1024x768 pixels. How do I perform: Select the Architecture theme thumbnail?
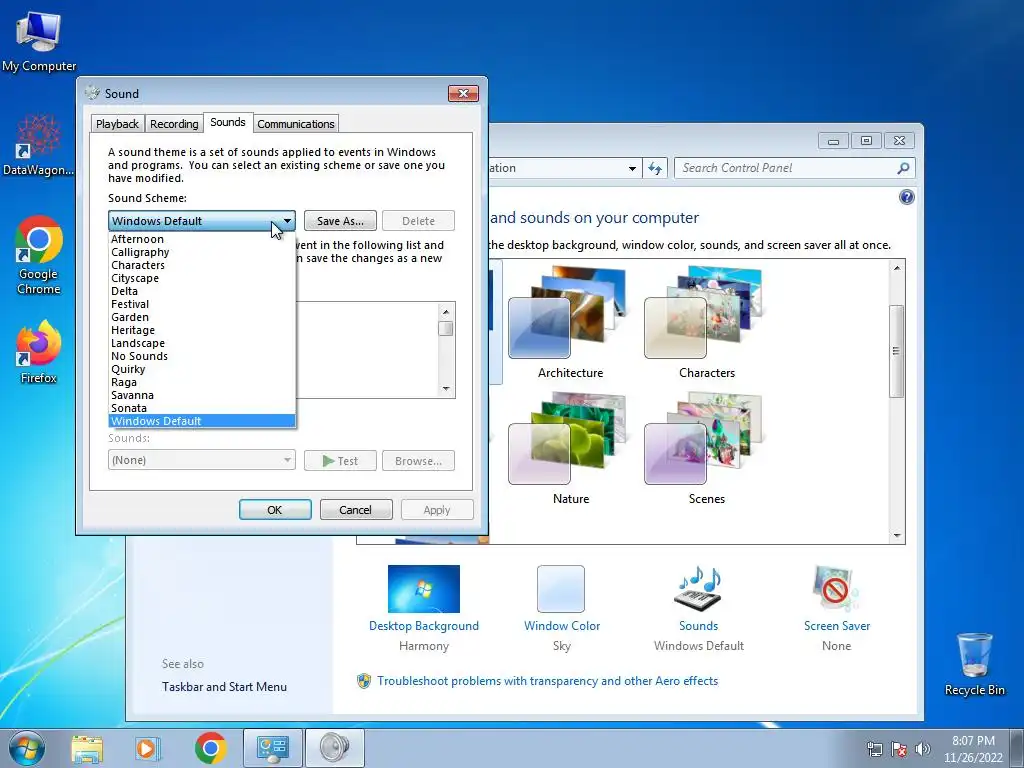[567, 313]
